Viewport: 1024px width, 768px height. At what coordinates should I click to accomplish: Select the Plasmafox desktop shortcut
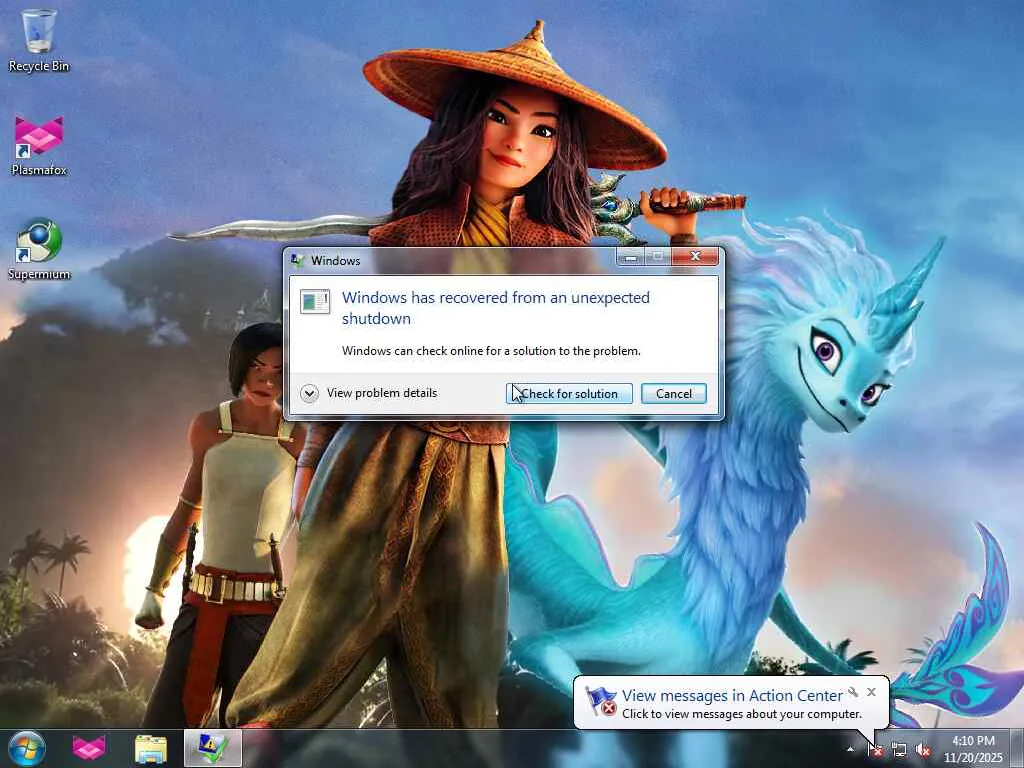(x=39, y=146)
